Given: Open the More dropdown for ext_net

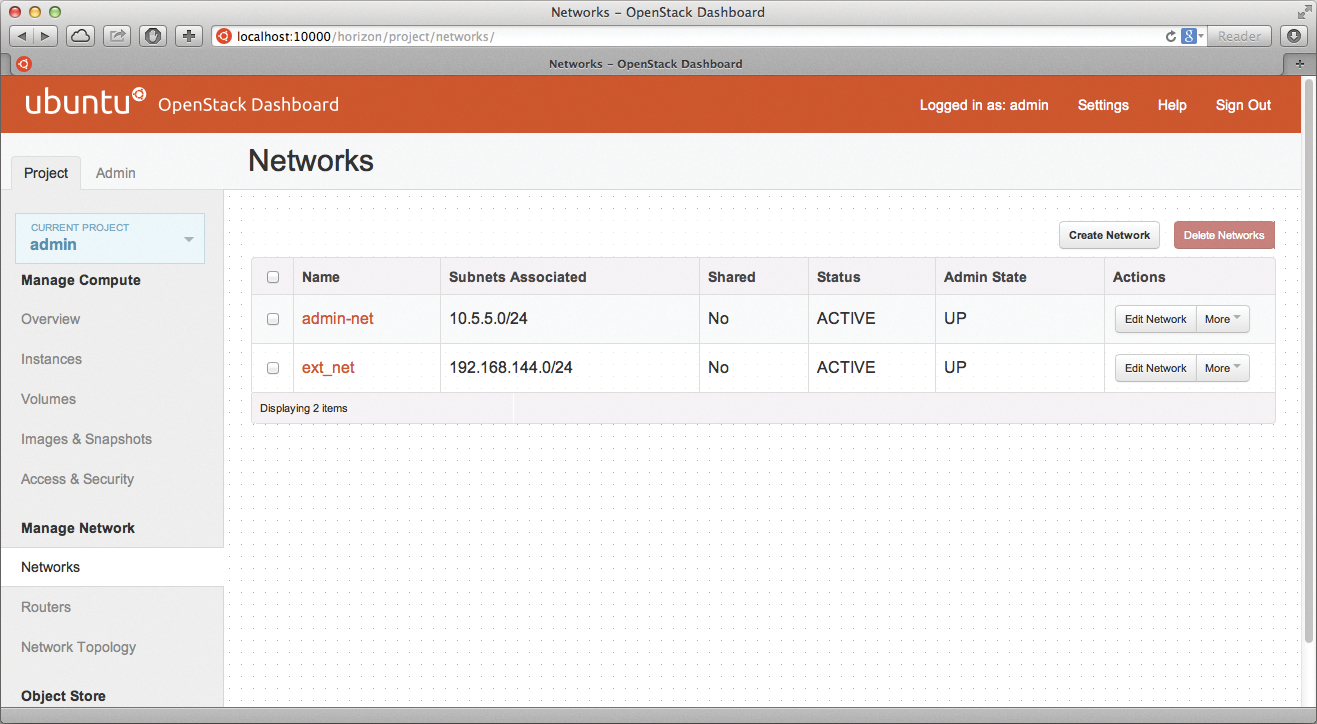Looking at the screenshot, I should pos(1222,367).
